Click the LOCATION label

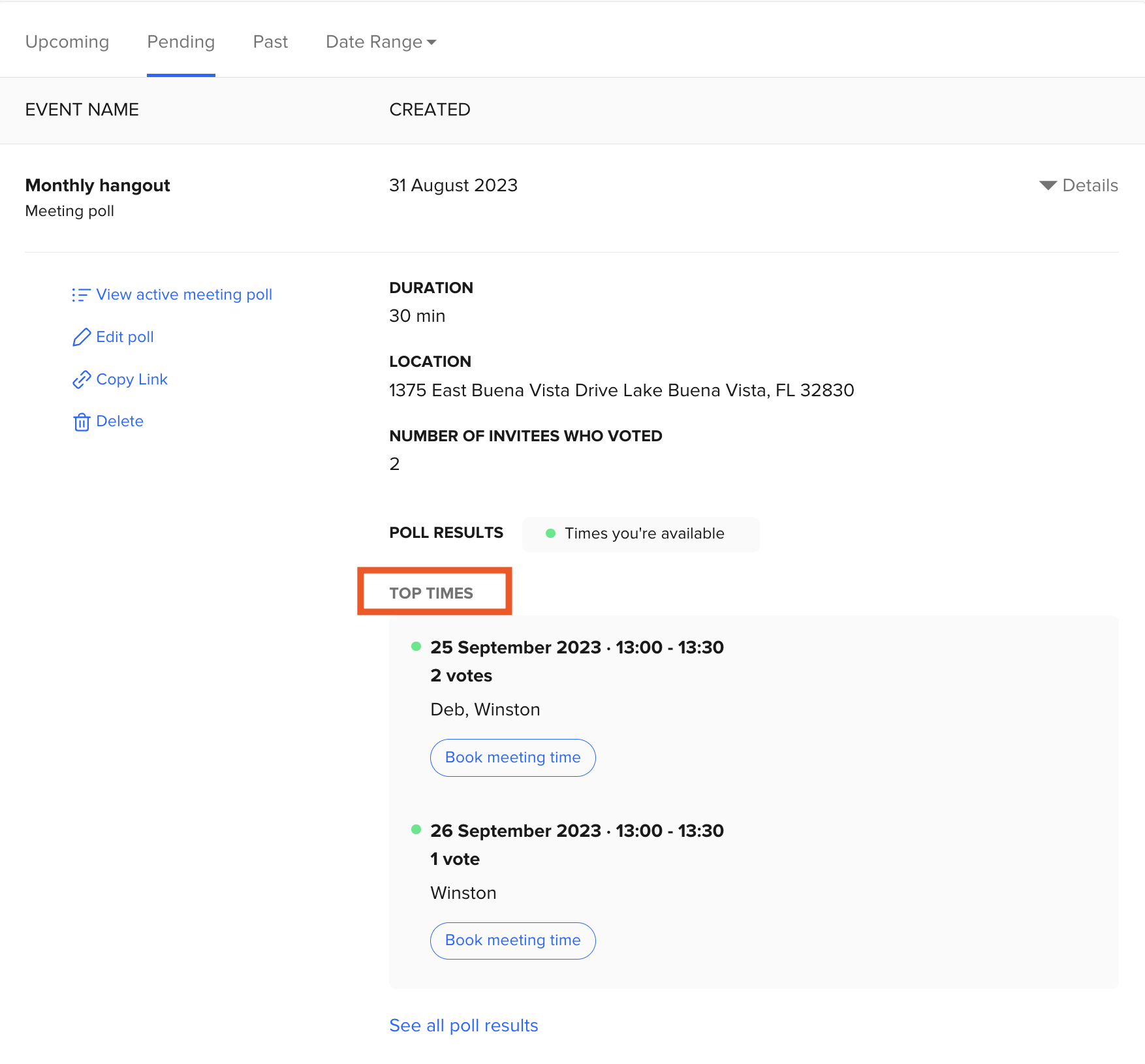pos(430,362)
